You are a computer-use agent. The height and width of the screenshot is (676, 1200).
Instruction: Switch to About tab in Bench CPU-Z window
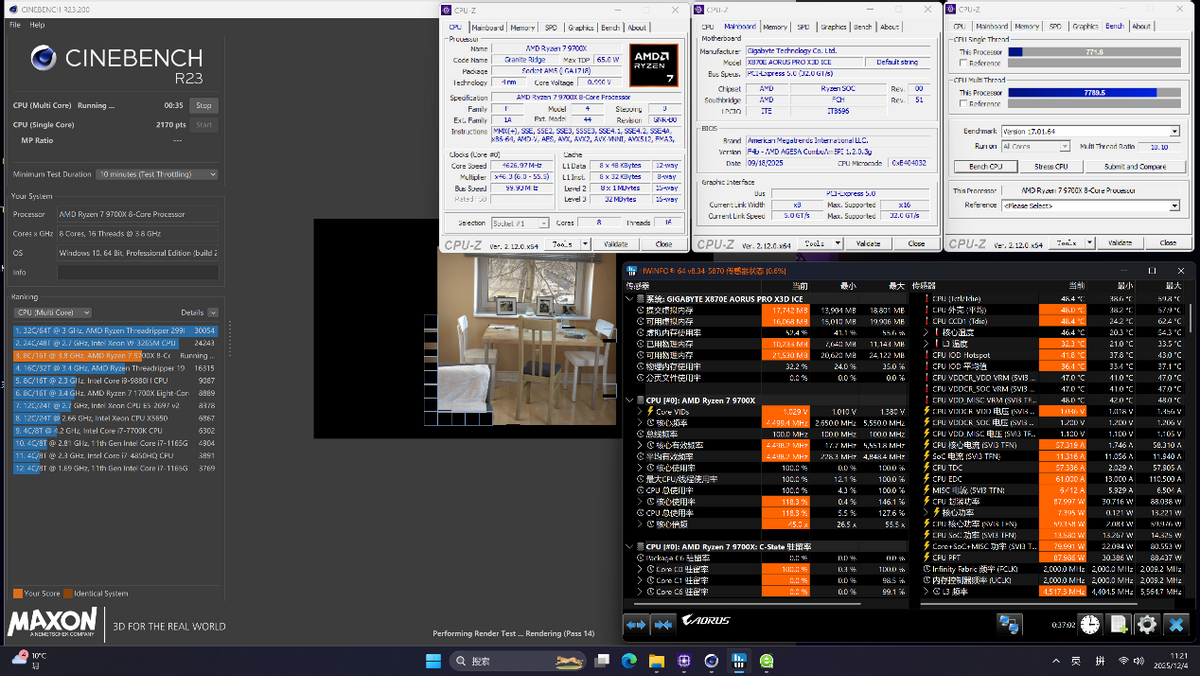tap(1141, 26)
